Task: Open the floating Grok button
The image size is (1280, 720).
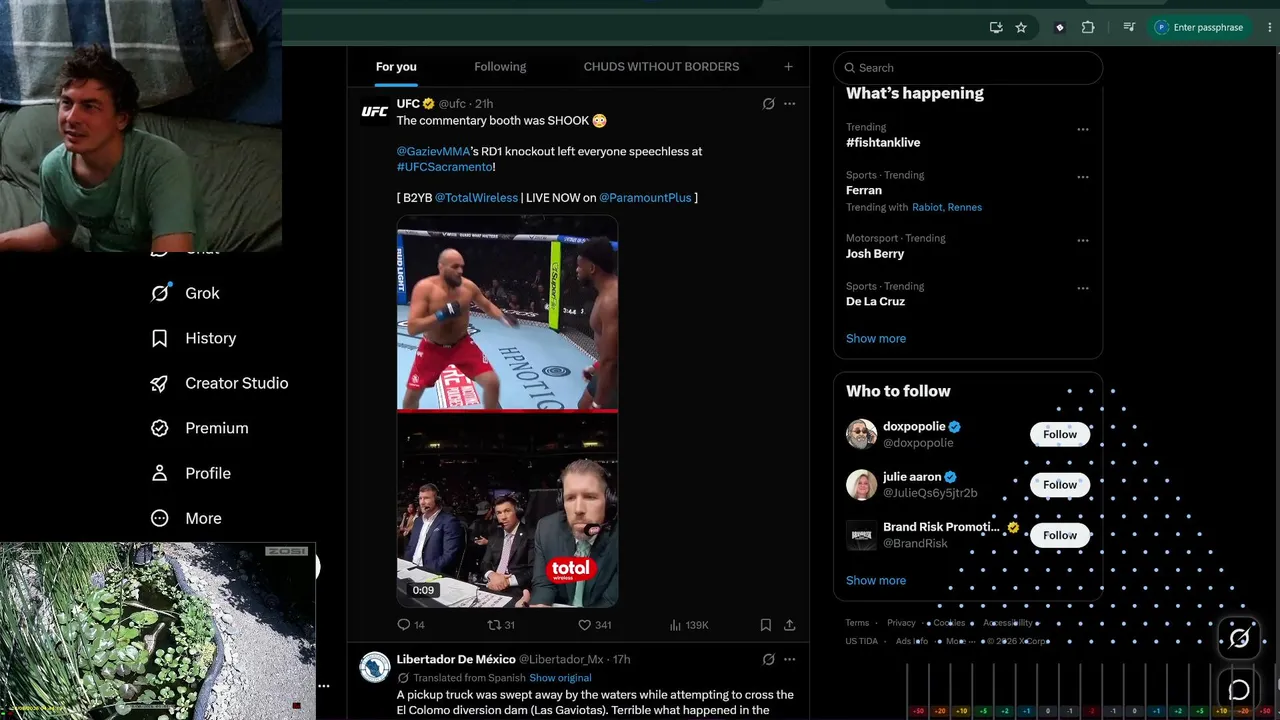Action: coord(1239,638)
